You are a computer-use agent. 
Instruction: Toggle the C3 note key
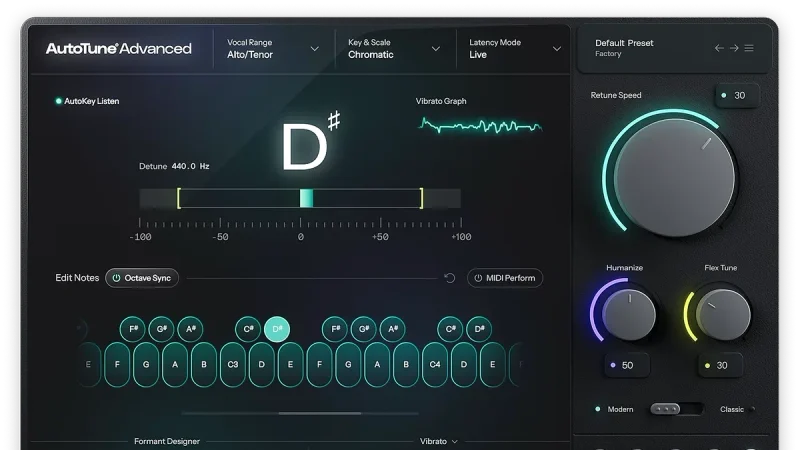[x=233, y=364]
